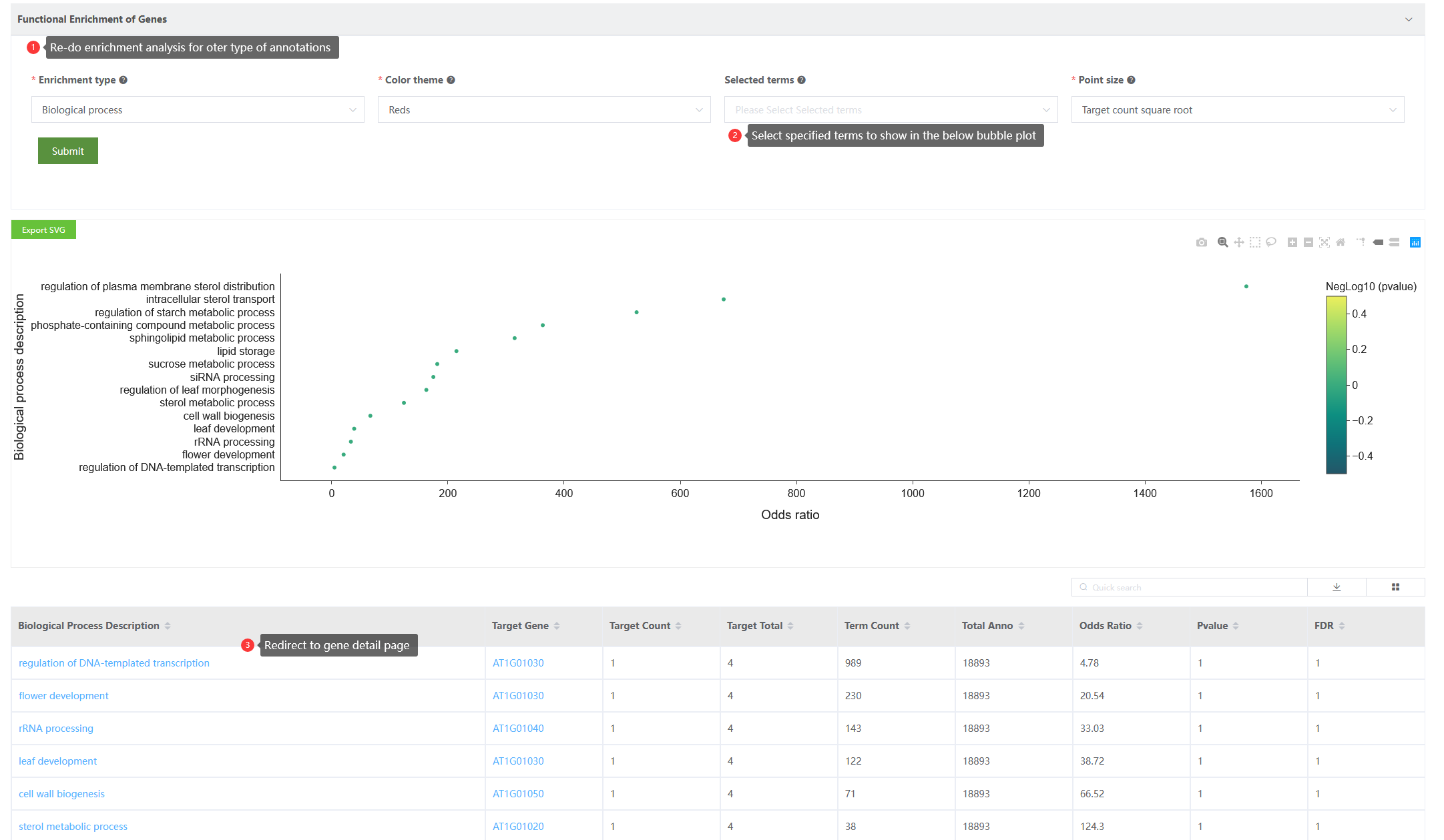1444x840 pixels.
Task: Open the Point size dropdown
Action: [x=1238, y=110]
